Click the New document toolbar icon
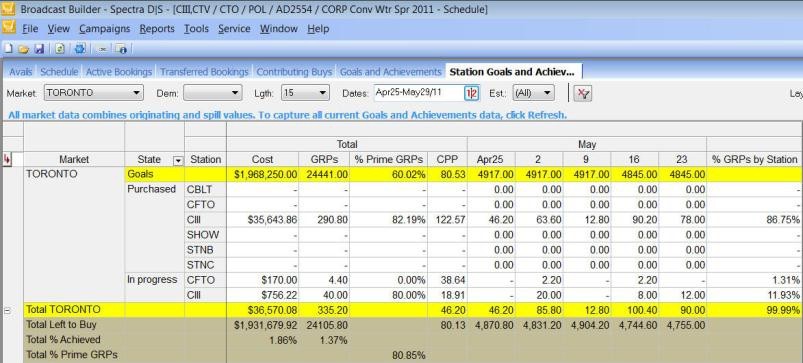Viewport: 803px width, 363px height. tap(8, 49)
